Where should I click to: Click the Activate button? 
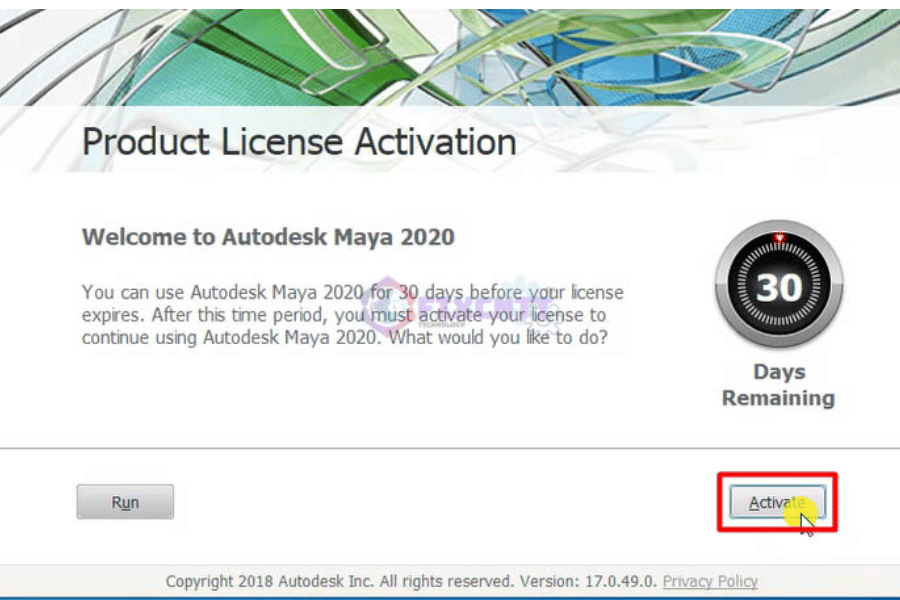pos(776,502)
